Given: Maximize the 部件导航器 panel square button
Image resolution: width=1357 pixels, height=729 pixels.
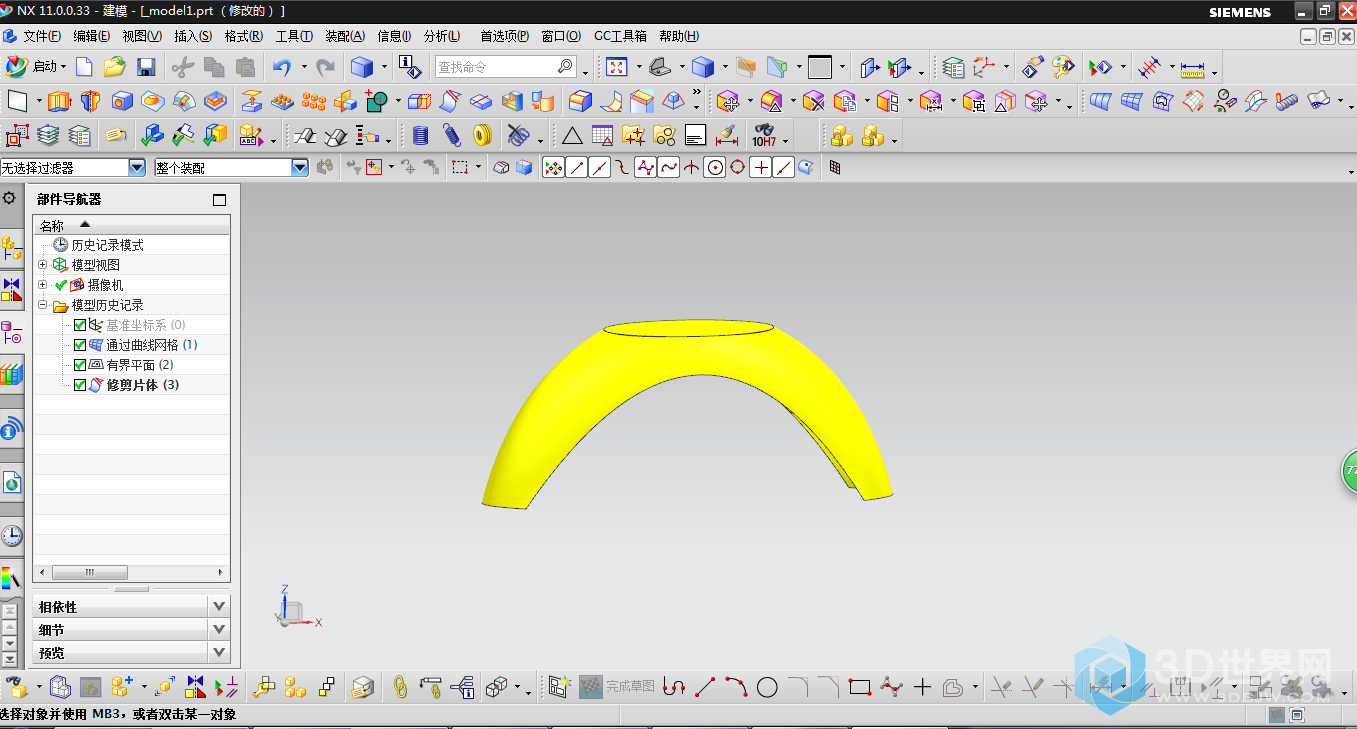Looking at the screenshot, I should point(220,200).
